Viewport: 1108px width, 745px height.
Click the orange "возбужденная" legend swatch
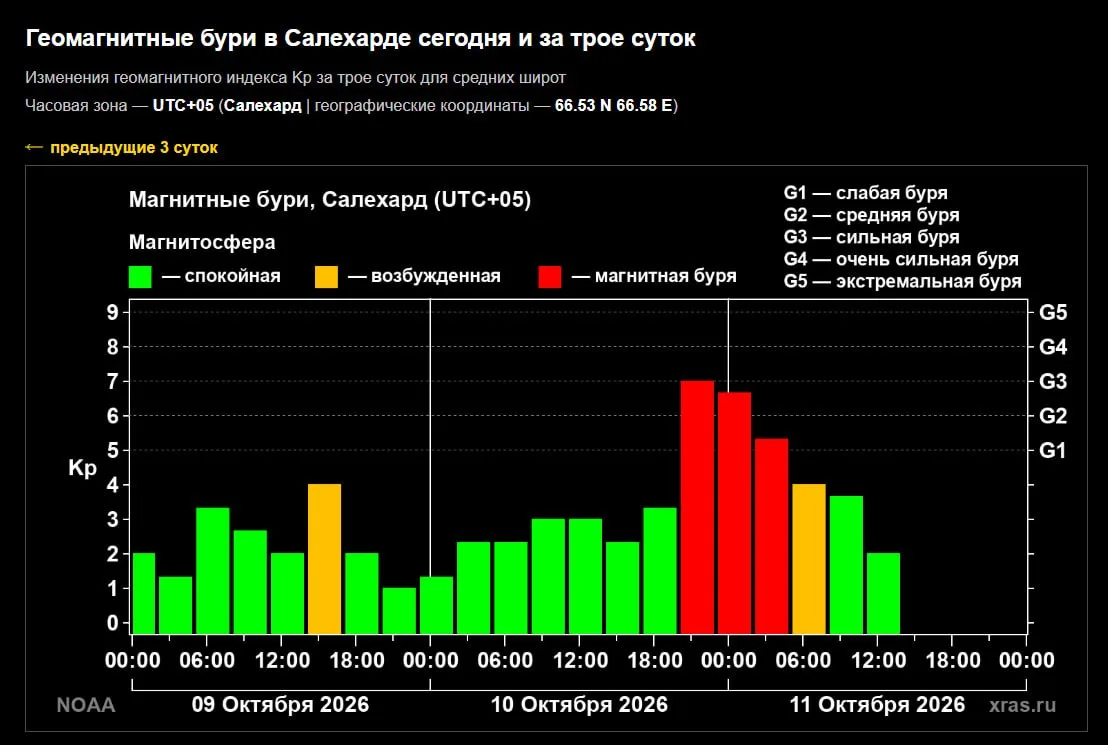pos(326,276)
